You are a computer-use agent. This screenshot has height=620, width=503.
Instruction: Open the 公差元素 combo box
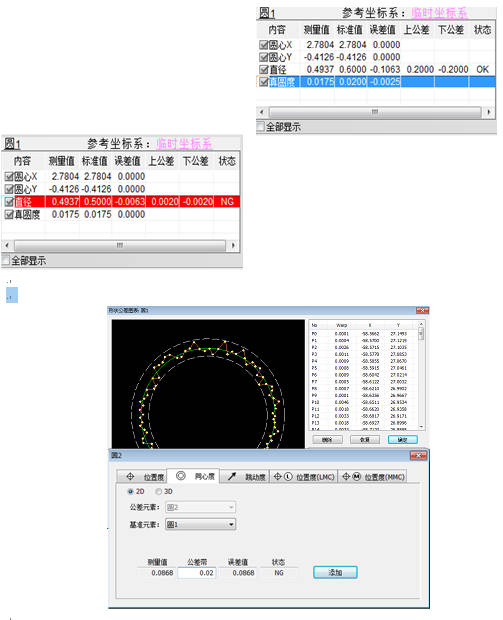pyautogui.click(x=200, y=507)
